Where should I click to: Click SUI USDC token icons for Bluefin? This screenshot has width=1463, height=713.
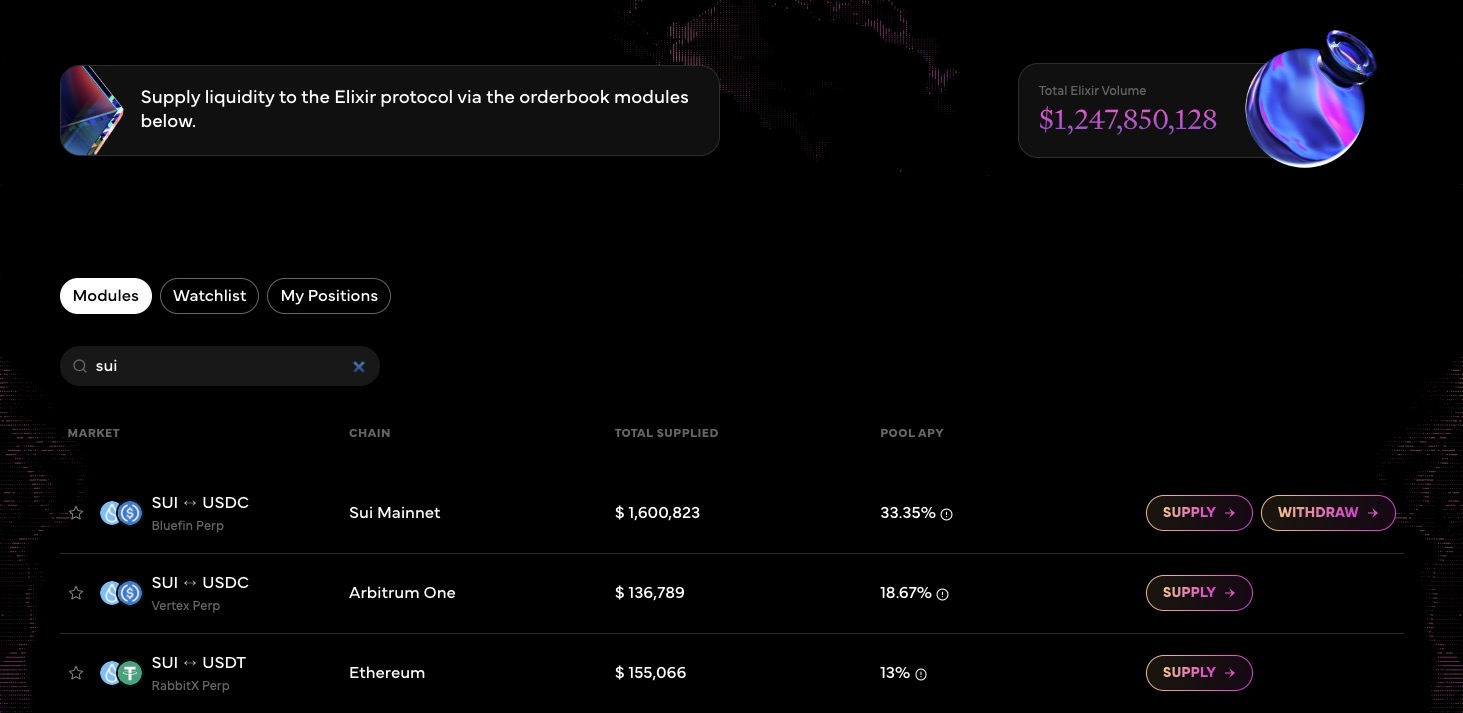click(x=121, y=513)
